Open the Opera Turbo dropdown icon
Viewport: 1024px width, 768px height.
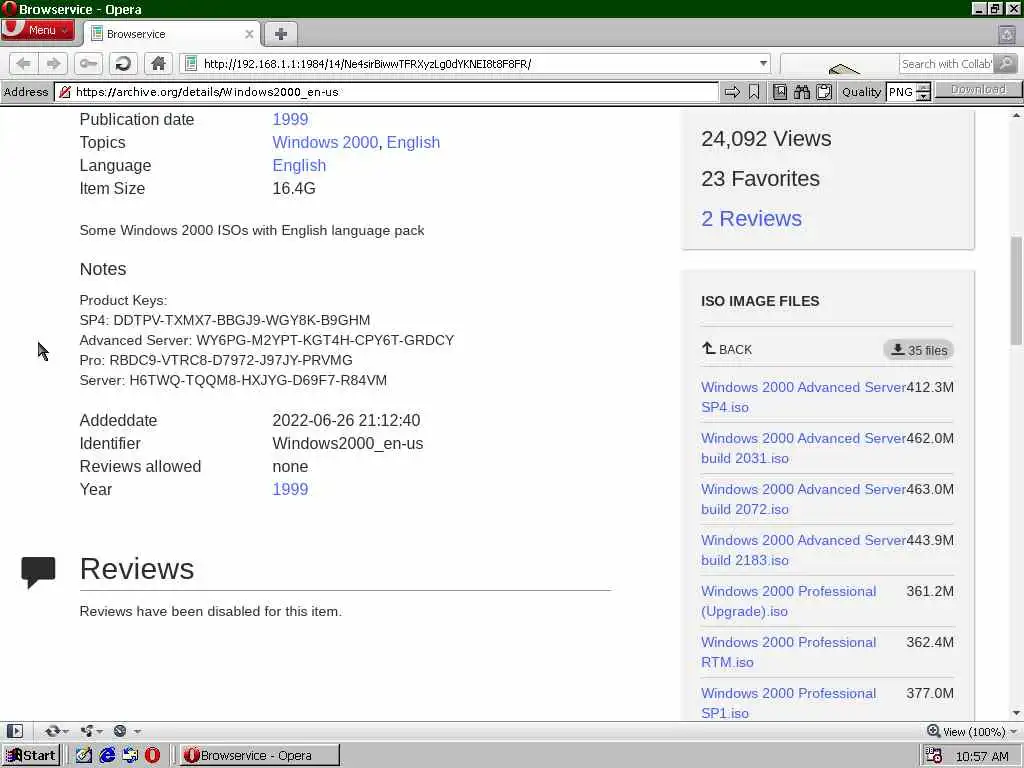[127, 731]
